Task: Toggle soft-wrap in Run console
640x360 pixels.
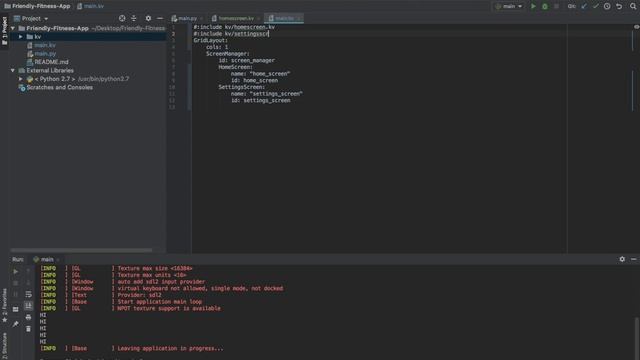Action: (x=28, y=294)
